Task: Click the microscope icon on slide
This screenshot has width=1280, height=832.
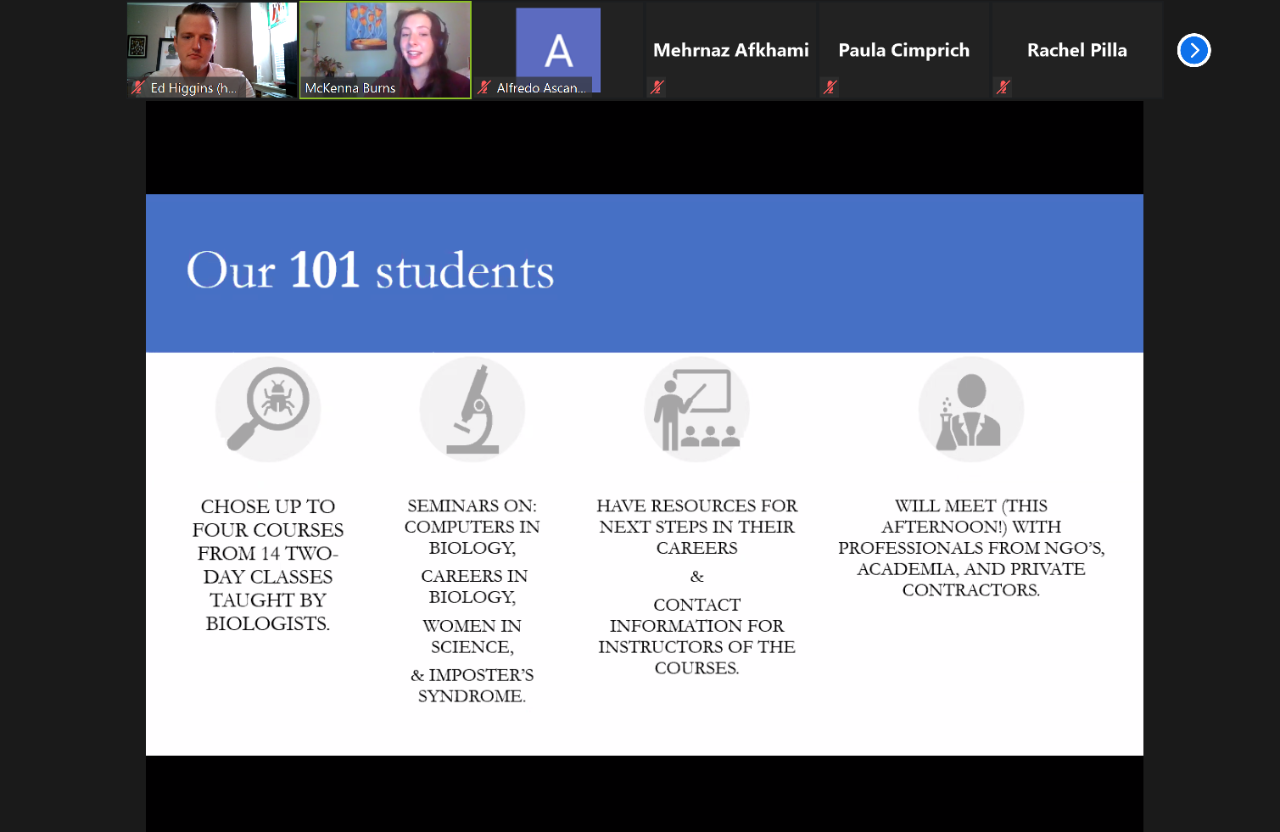Action: pyautogui.click(x=472, y=409)
